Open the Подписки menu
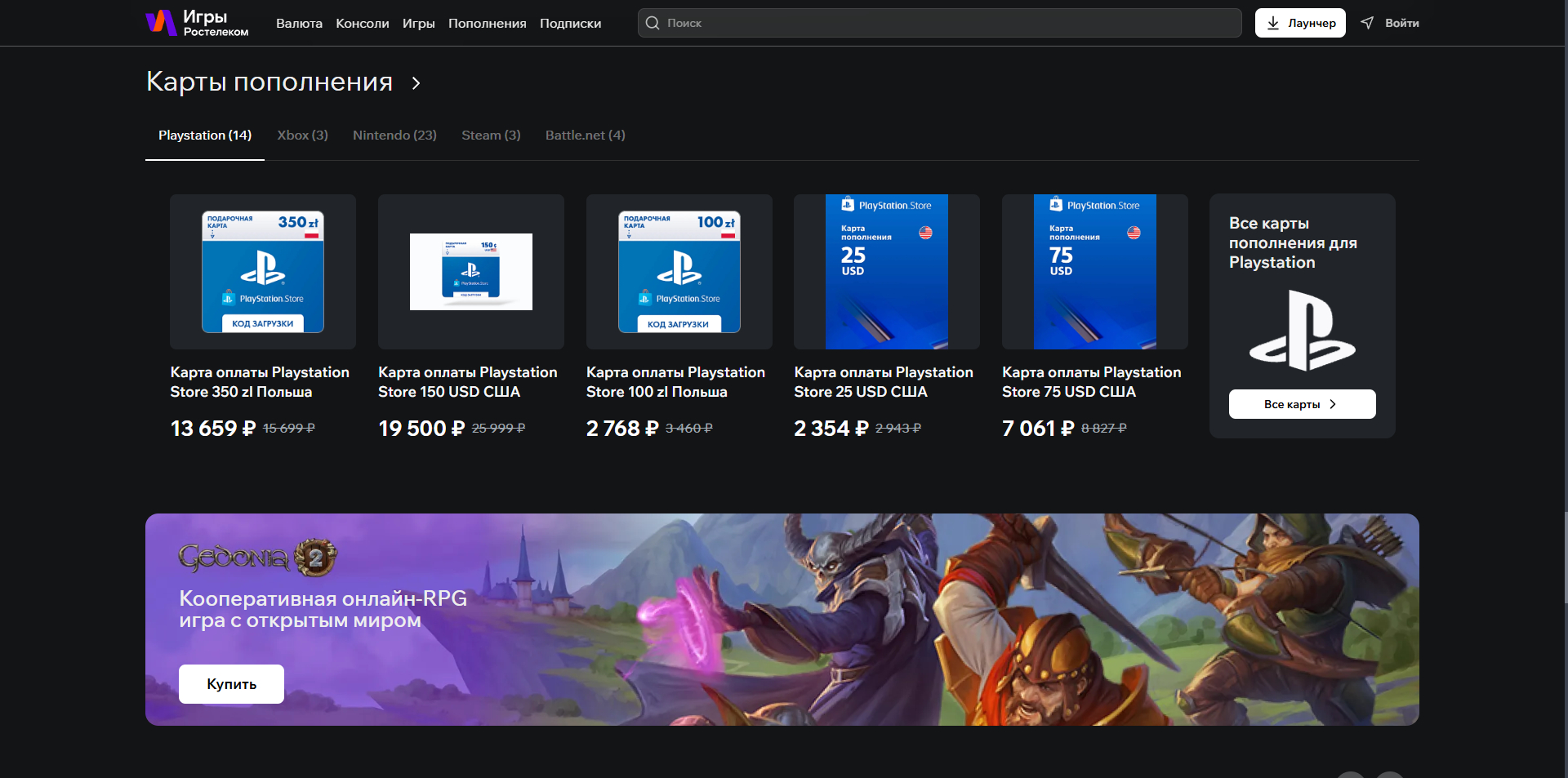The width and height of the screenshot is (1568, 778). point(570,23)
